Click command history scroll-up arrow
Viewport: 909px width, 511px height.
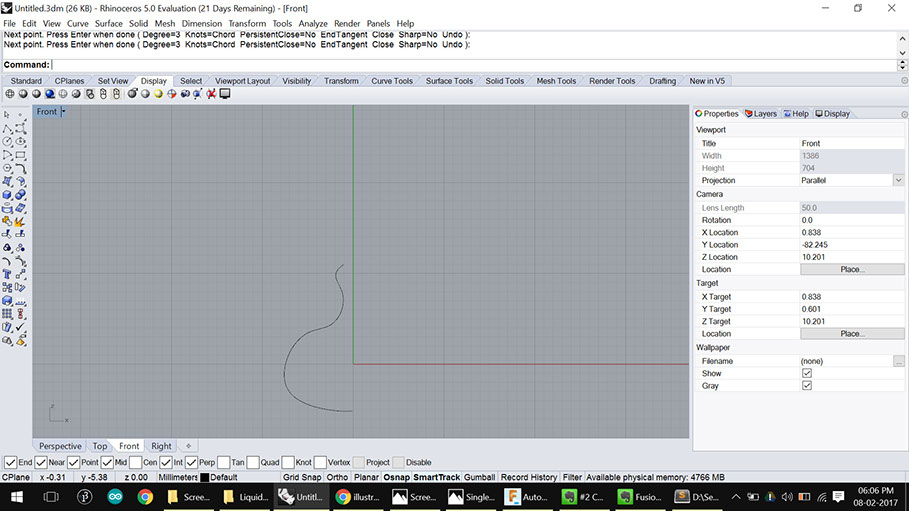[902, 38]
